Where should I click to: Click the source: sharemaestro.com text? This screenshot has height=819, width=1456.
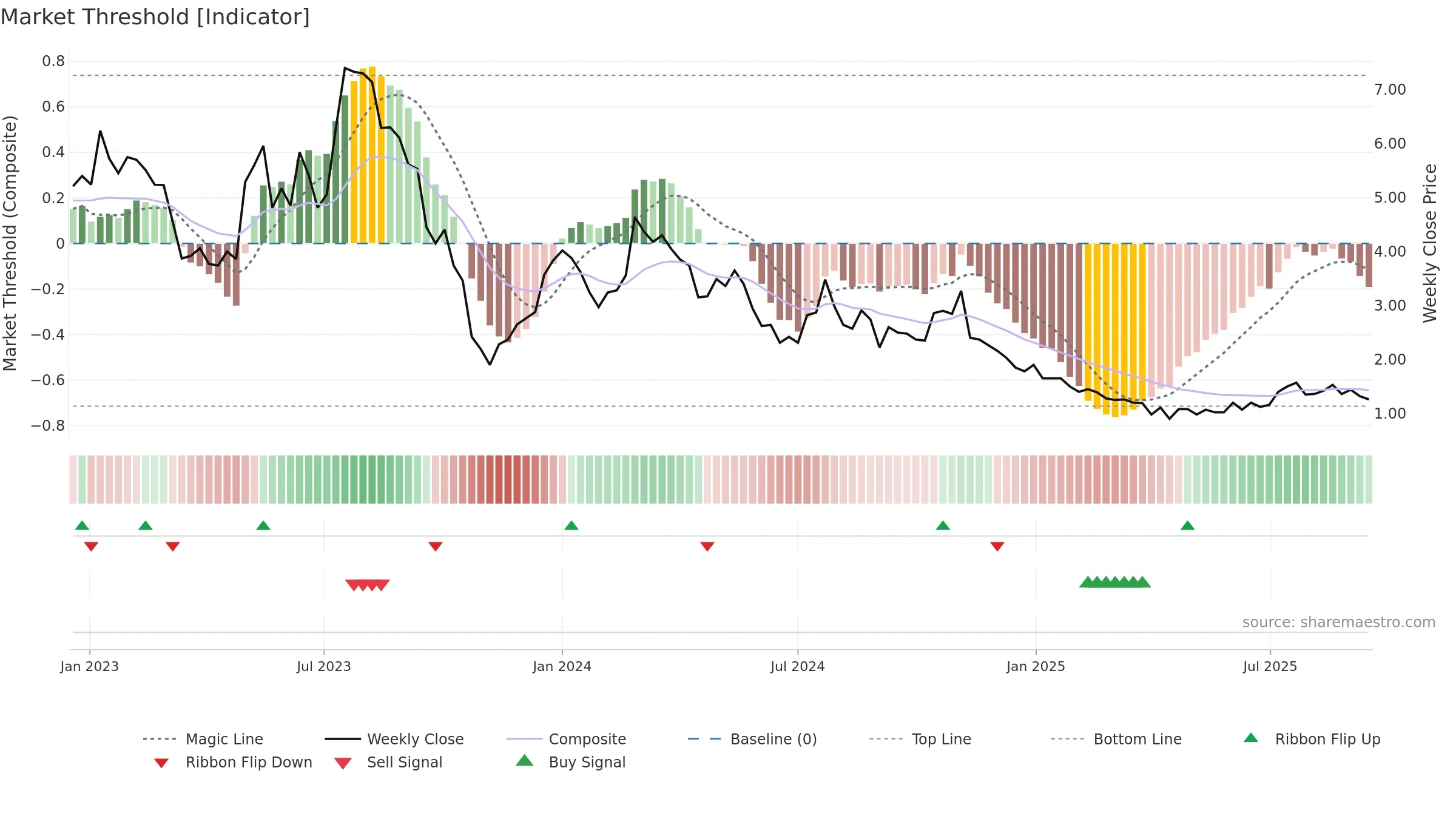[x=1339, y=622]
